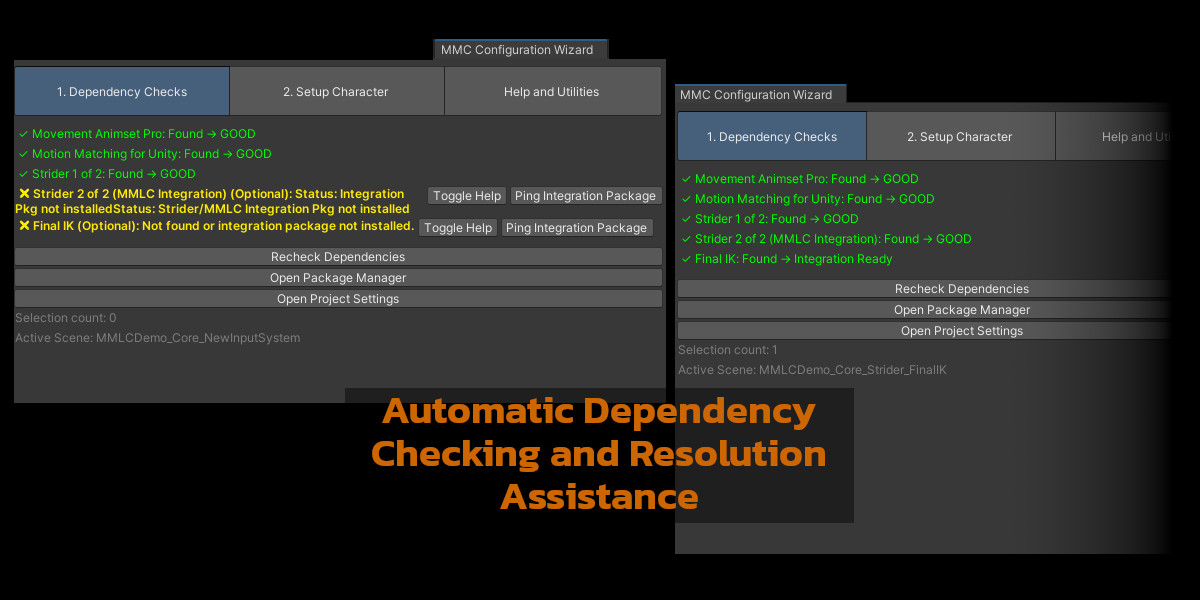Click Recheck Dependencies in left window
Screen dimensions: 1200x600
click(338, 257)
